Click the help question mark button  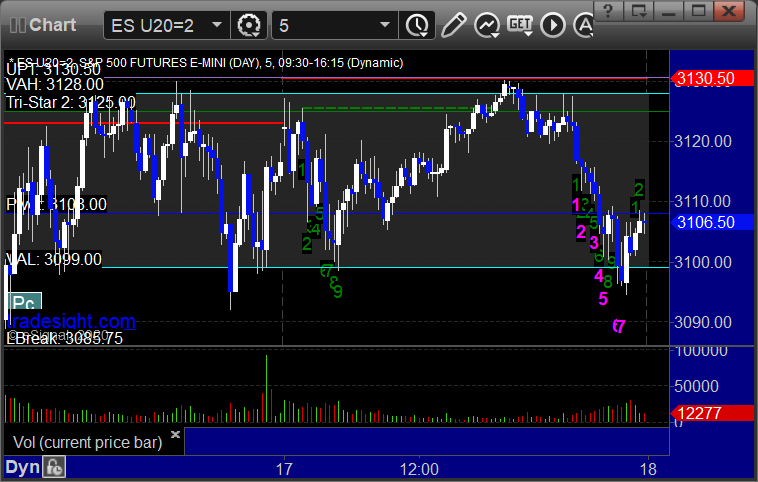click(608, 11)
